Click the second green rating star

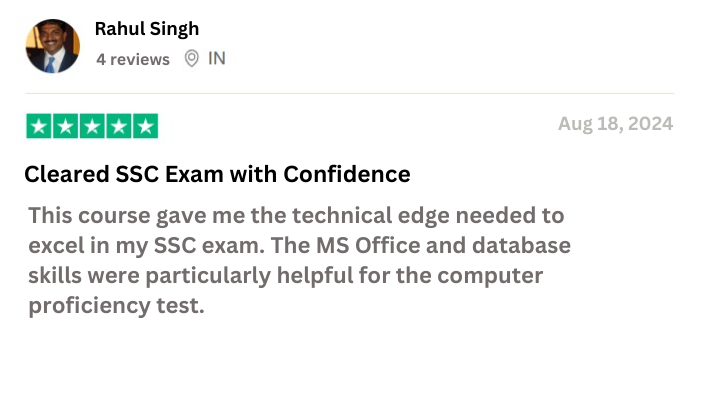65,126
